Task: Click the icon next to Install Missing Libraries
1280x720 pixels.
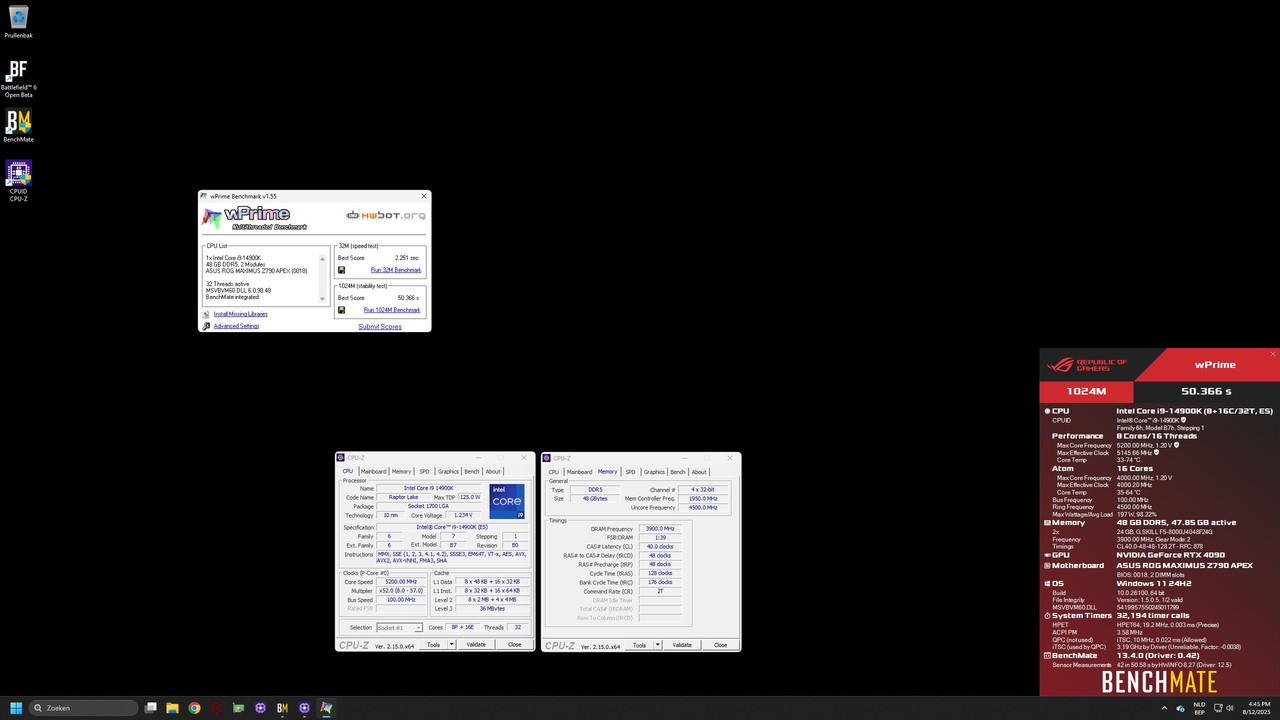Action: (206, 314)
